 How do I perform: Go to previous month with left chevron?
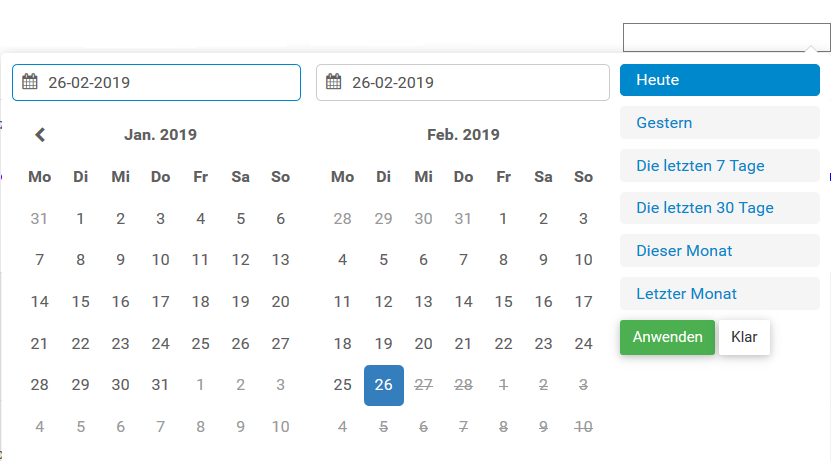tap(40, 134)
